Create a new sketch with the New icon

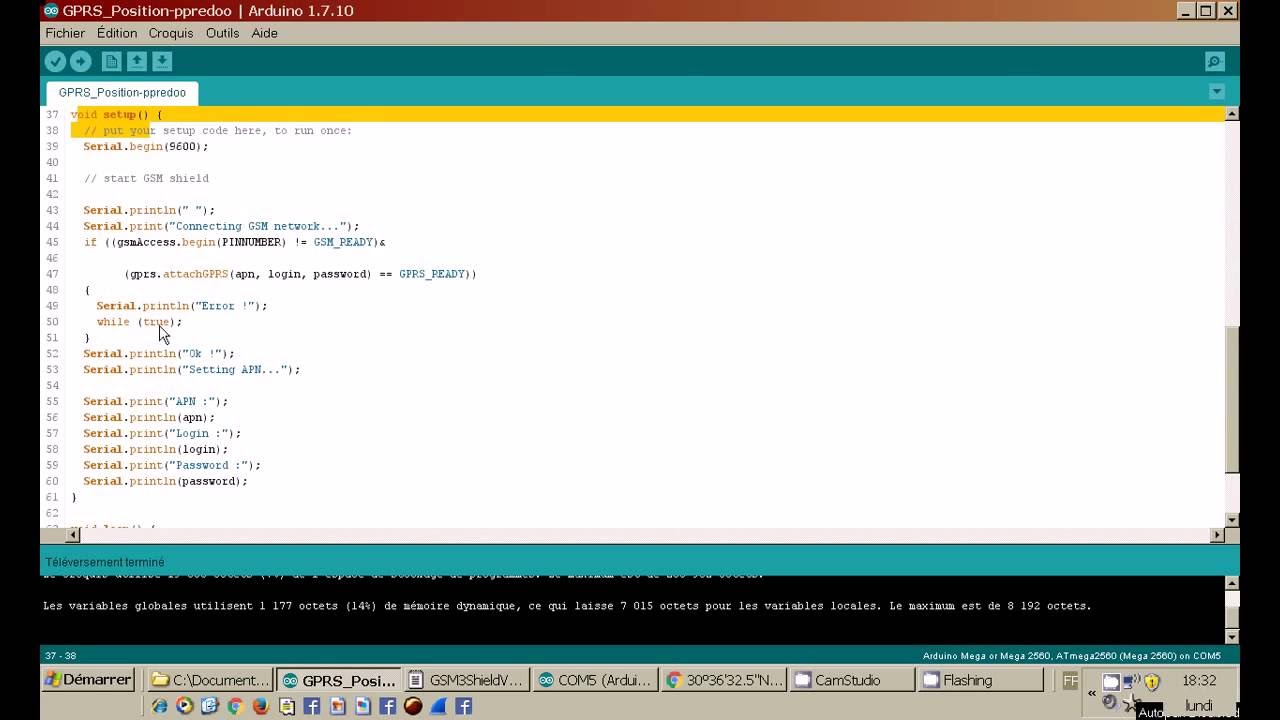pos(112,62)
